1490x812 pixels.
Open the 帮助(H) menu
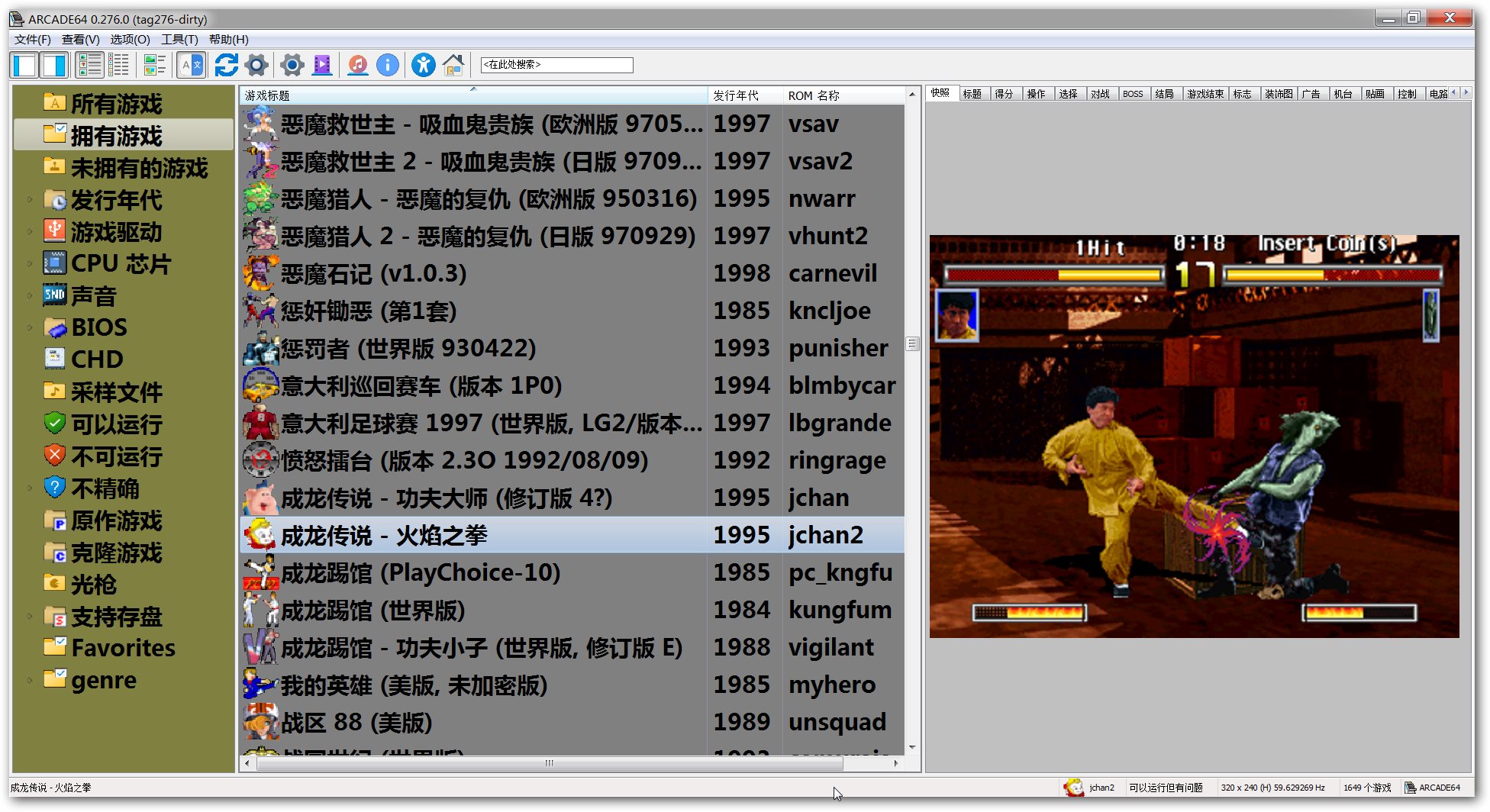coord(228,40)
